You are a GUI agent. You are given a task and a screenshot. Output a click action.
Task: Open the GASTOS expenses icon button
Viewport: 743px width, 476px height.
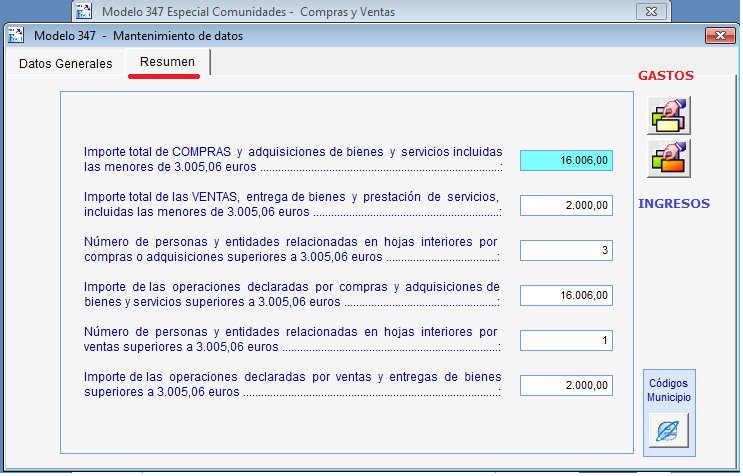[x=669, y=115]
